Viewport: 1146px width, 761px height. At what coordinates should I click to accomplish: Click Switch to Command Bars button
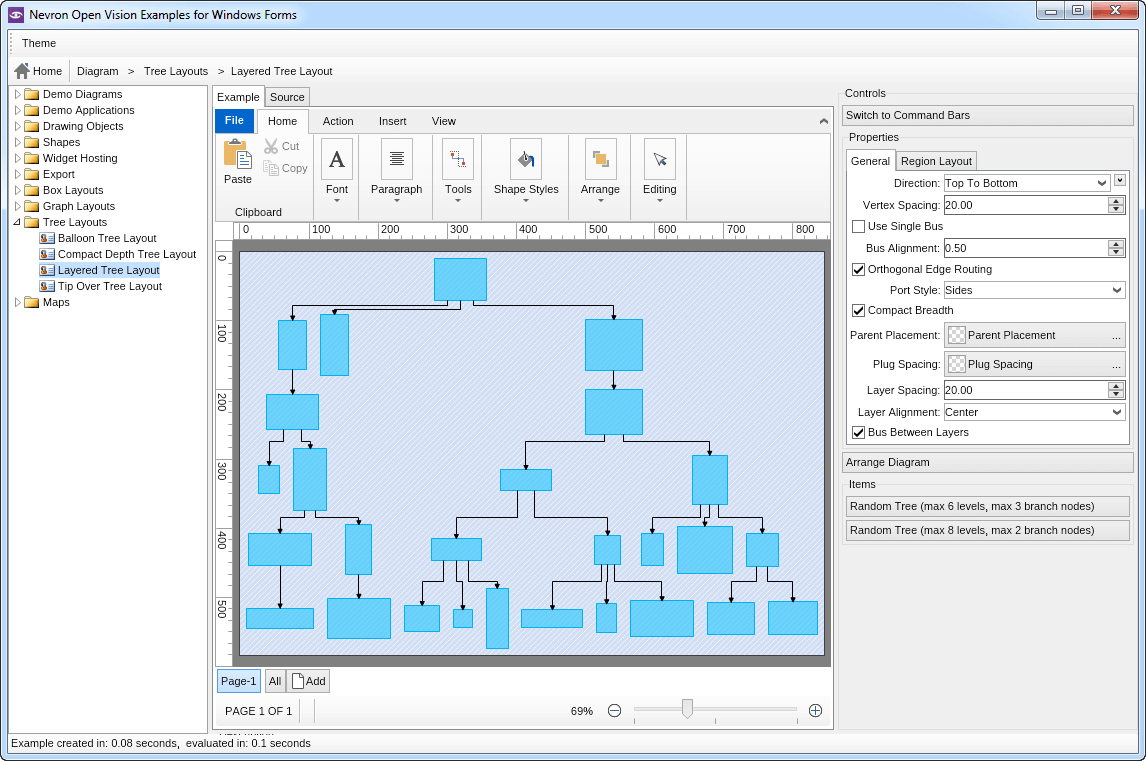tap(986, 115)
